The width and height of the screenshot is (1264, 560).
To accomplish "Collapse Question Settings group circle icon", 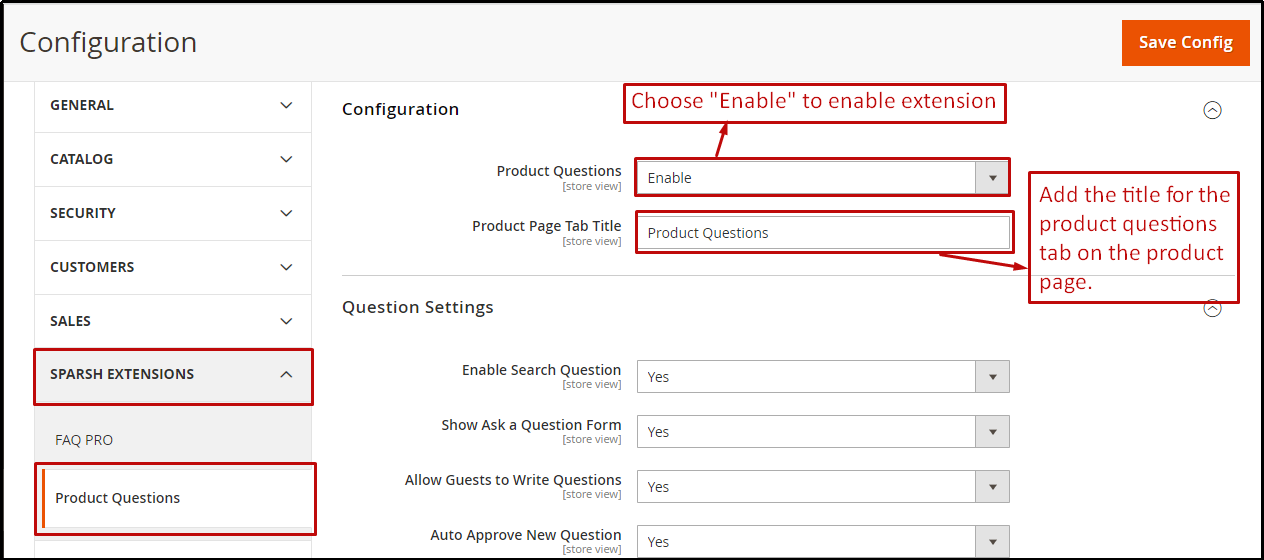I will (x=1212, y=309).
